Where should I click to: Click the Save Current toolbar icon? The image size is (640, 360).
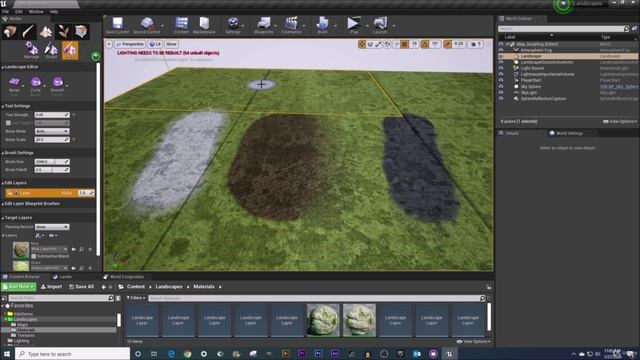coord(118,25)
